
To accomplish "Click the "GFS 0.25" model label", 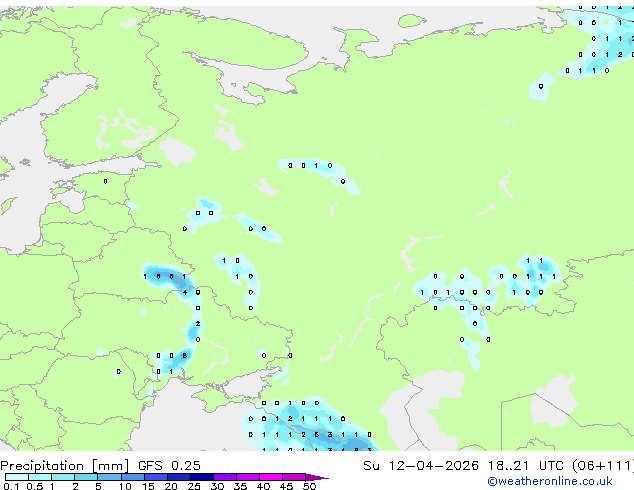I will point(169,466).
